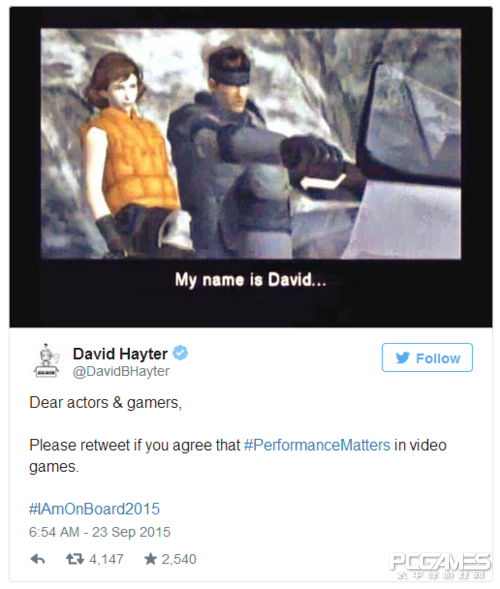The image size is (500, 589).
Task: Open the #IAmOnBoard2015 hashtag link
Action: (94, 509)
